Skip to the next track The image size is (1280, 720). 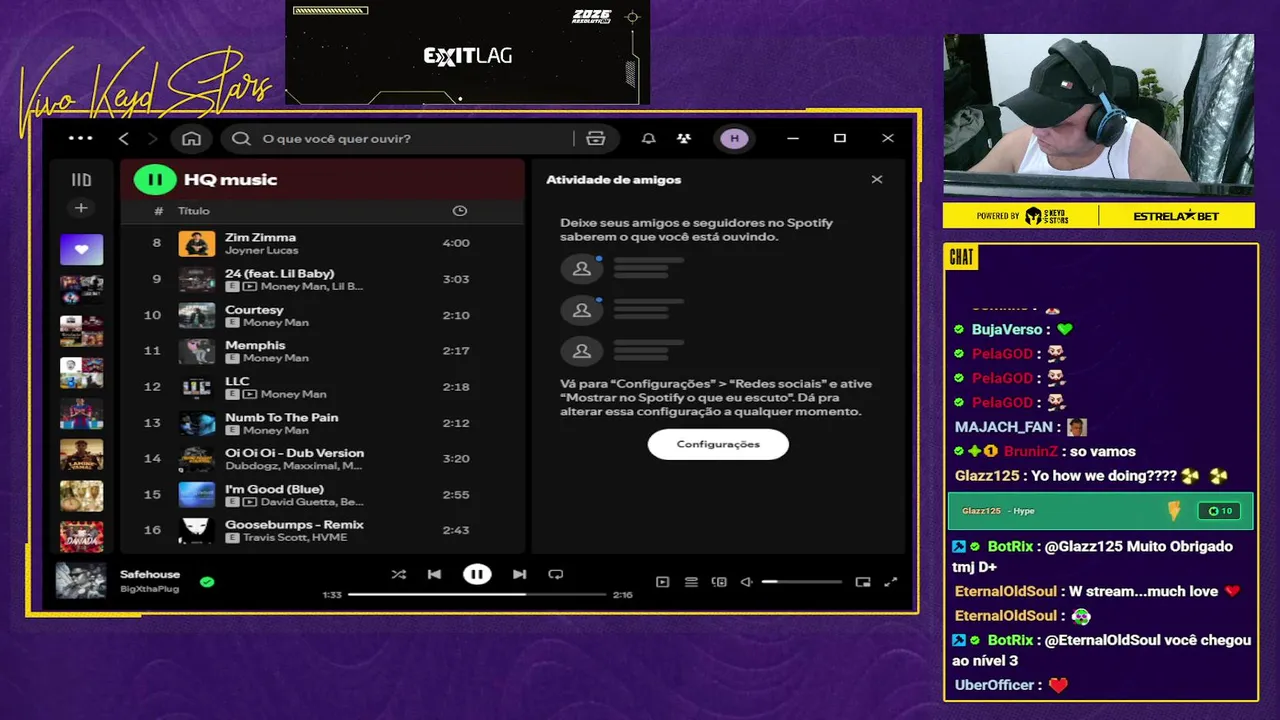[519, 574]
